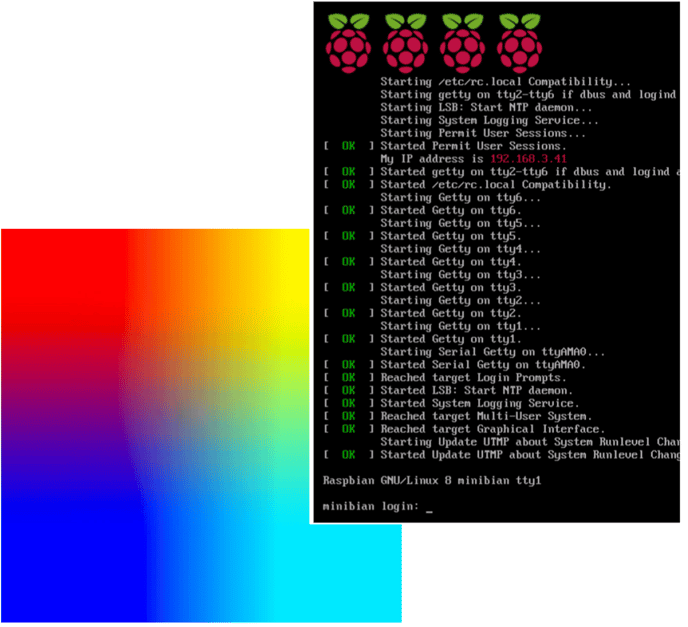Click 'Started System Logging Service.' line
The width and height of the screenshot is (688, 627).
(480, 404)
